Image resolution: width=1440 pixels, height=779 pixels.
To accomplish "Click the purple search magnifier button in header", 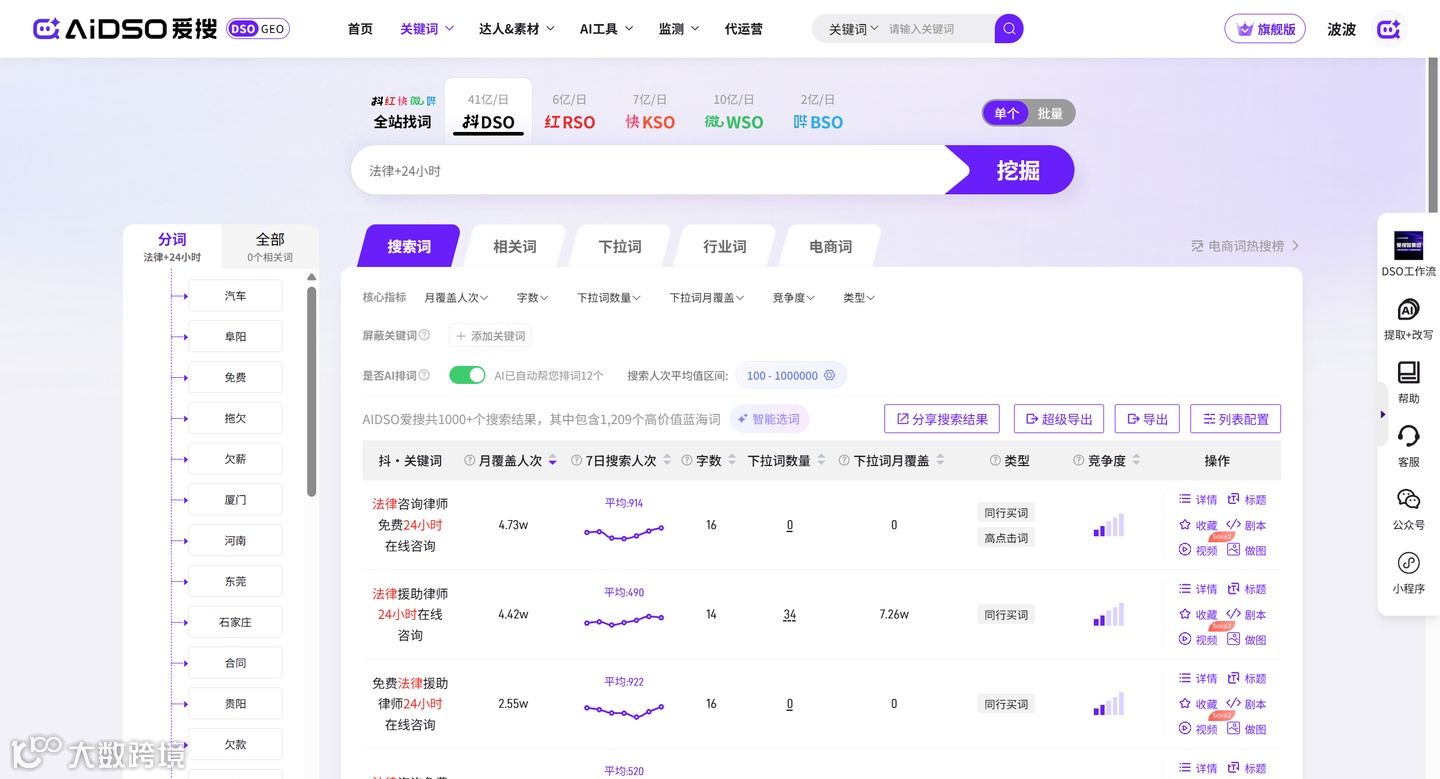I will (1009, 29).
